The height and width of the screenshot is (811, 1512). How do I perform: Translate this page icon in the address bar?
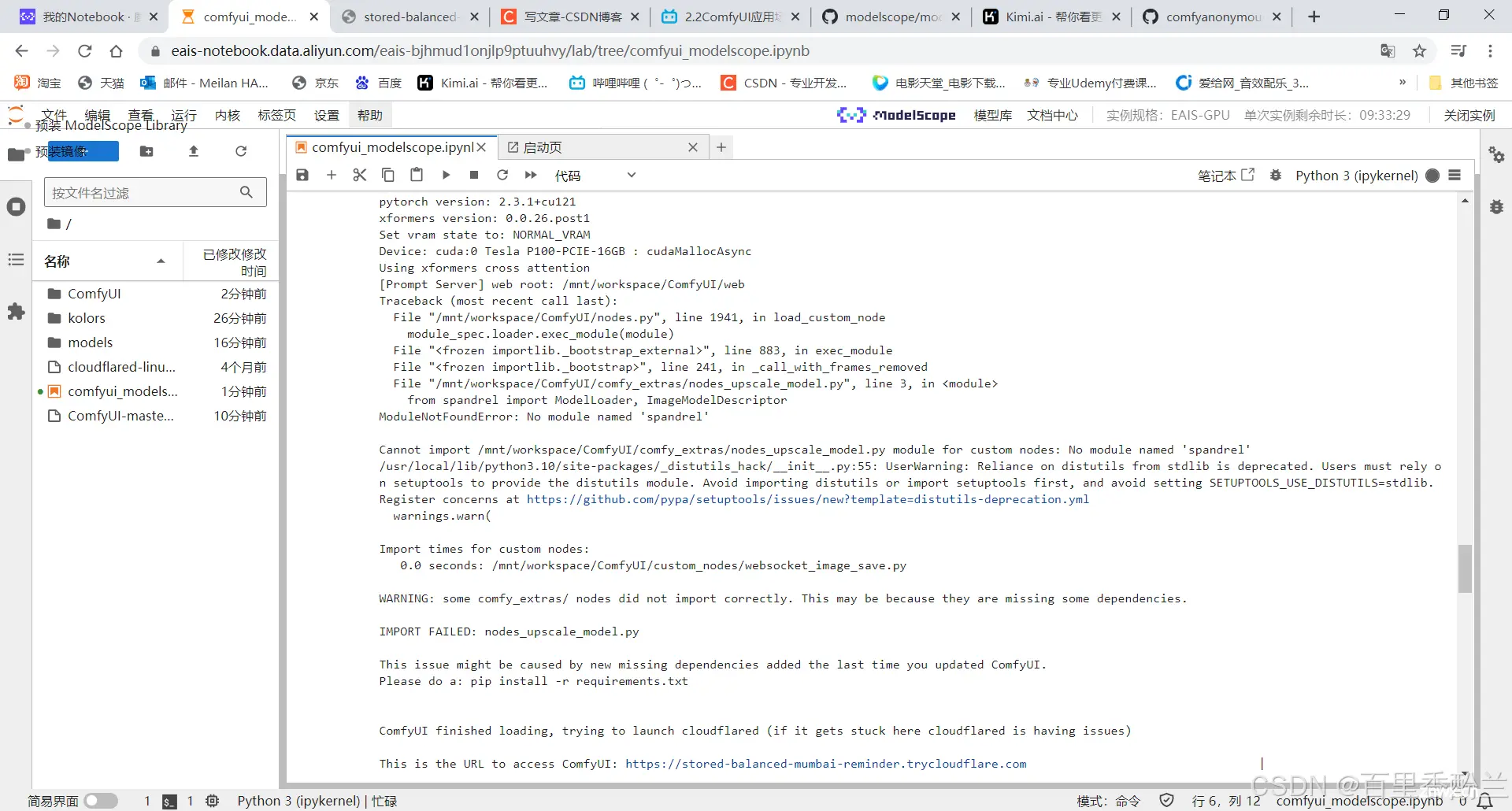click(1388, 51)
